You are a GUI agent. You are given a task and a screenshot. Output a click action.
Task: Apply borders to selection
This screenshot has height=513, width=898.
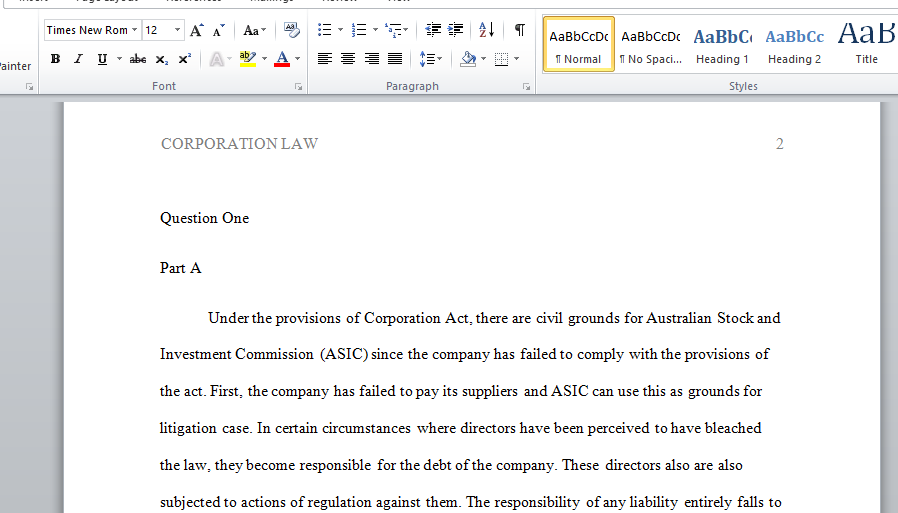click(501, 58)
